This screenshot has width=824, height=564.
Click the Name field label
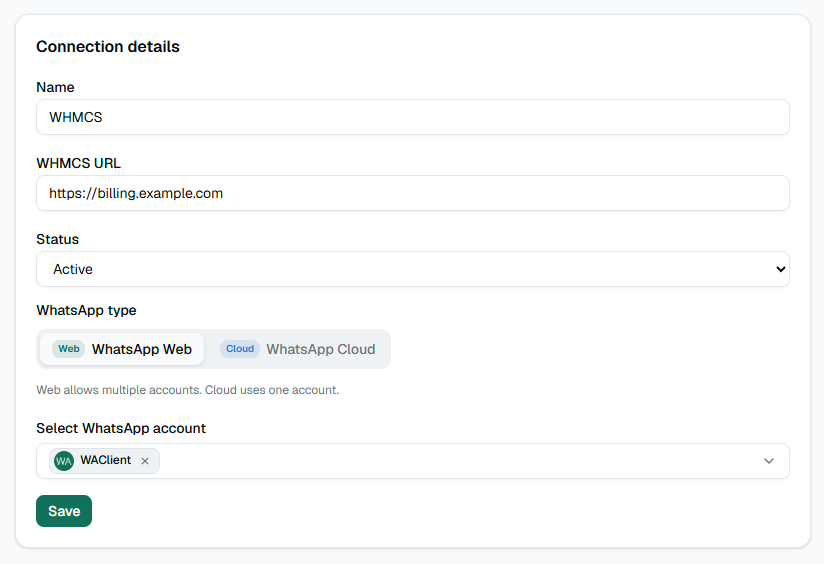tap(55, 87)
